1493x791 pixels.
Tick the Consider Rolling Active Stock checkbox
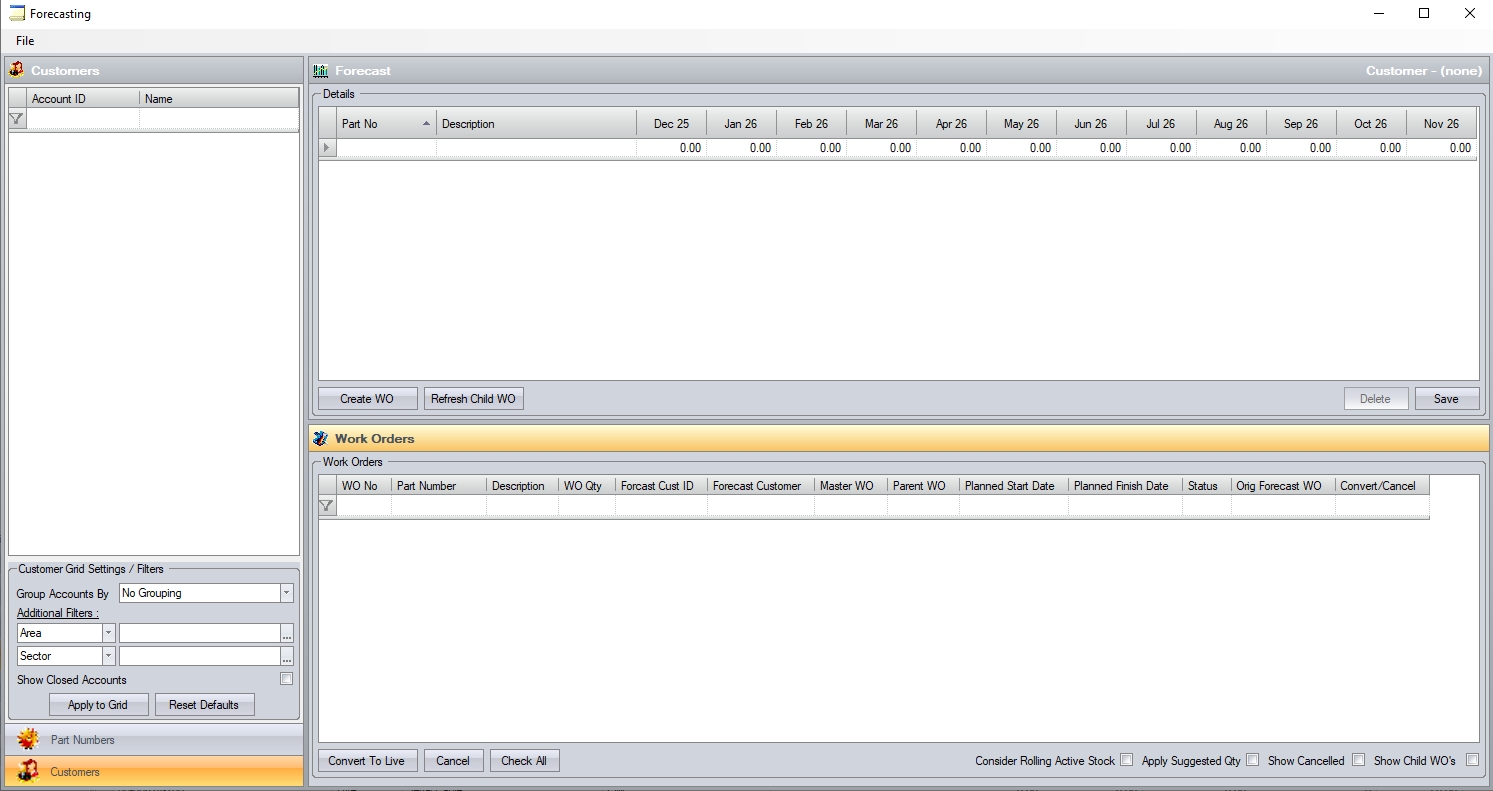[1127, 760]
